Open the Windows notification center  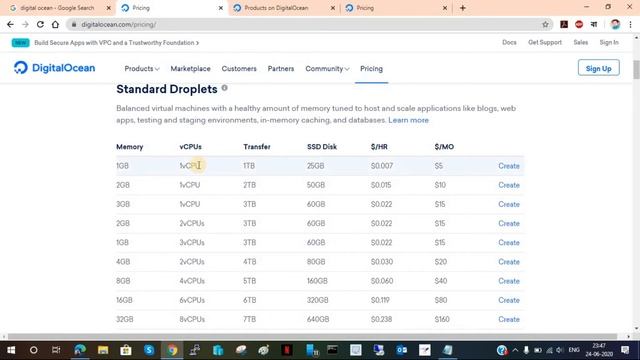(625, 350)
